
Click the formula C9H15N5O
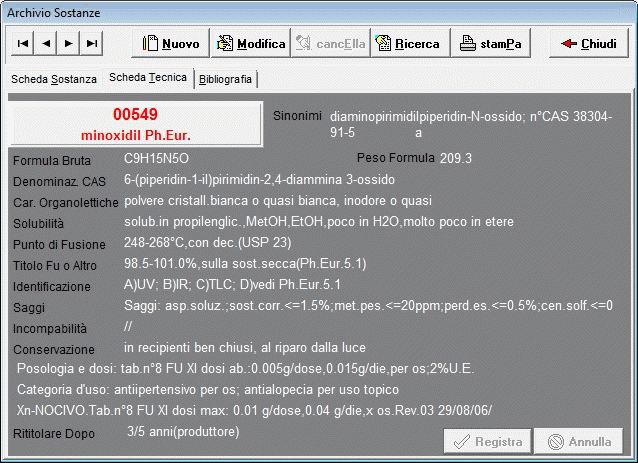pyautogui.click(x=156, y=158)
